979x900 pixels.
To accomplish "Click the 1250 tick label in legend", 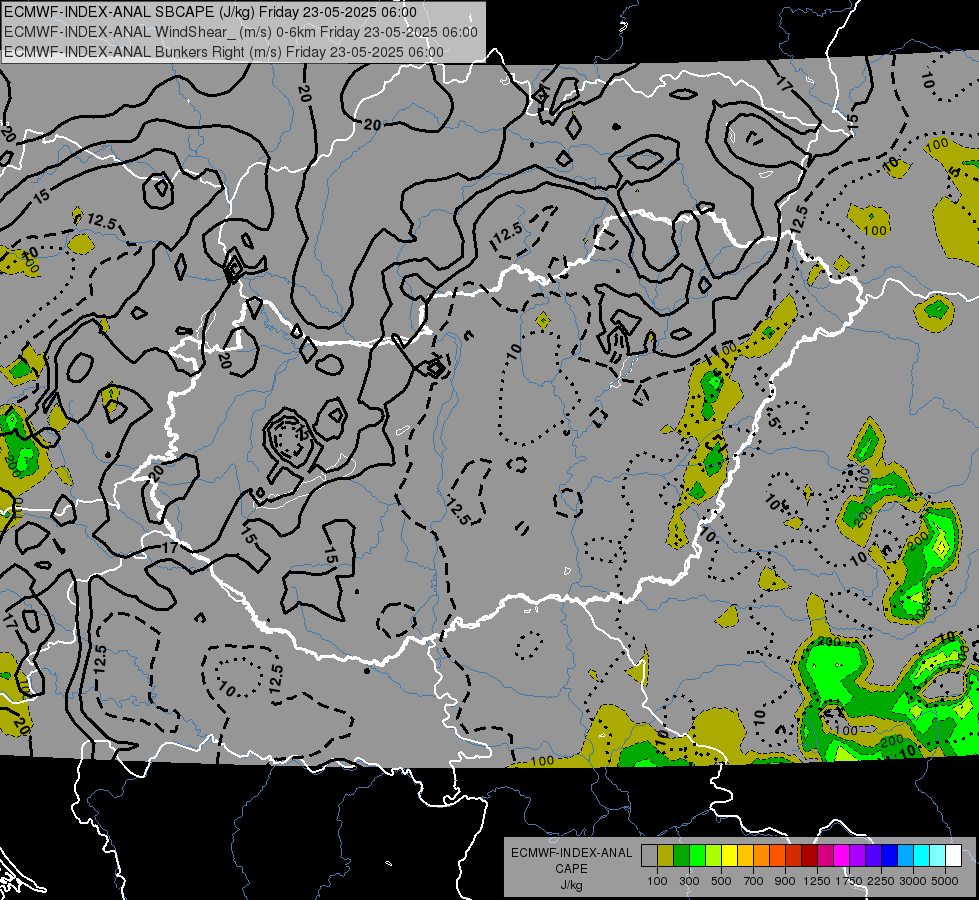I will pos(817,881).
